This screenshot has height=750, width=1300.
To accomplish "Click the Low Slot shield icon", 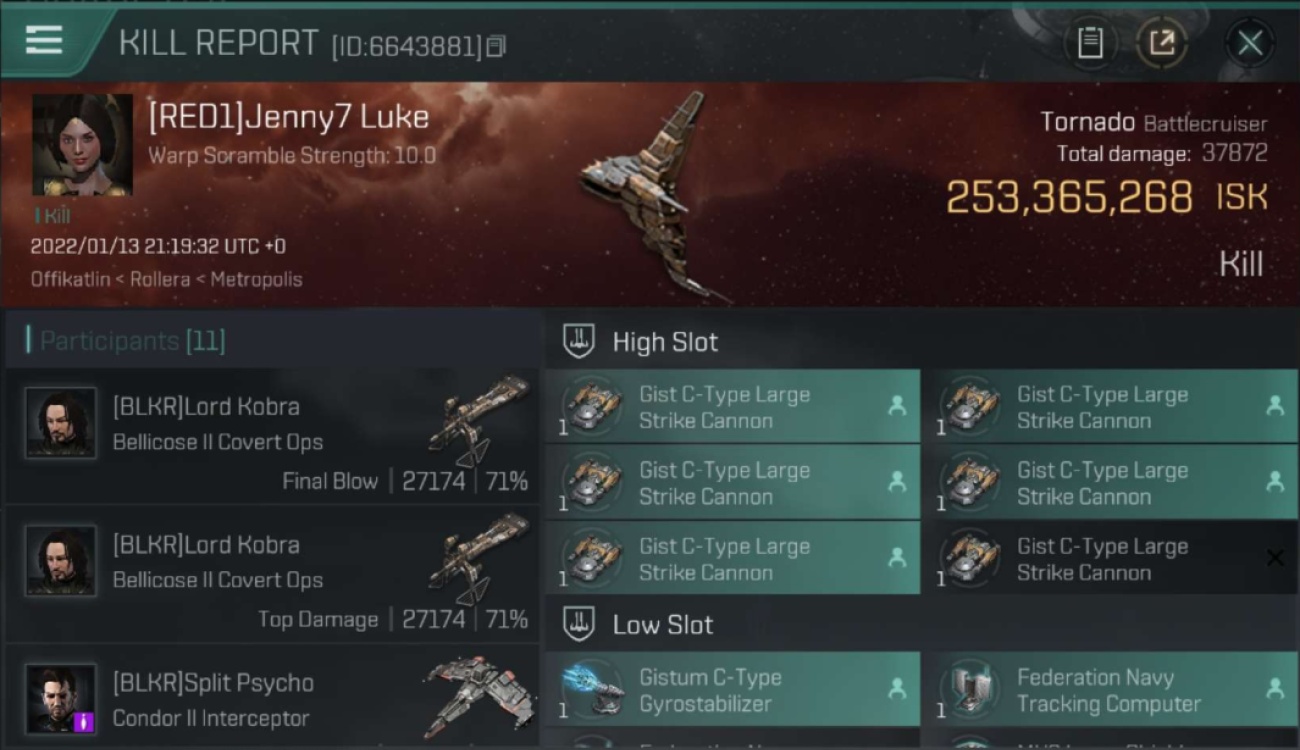I will tap(579, 624).
